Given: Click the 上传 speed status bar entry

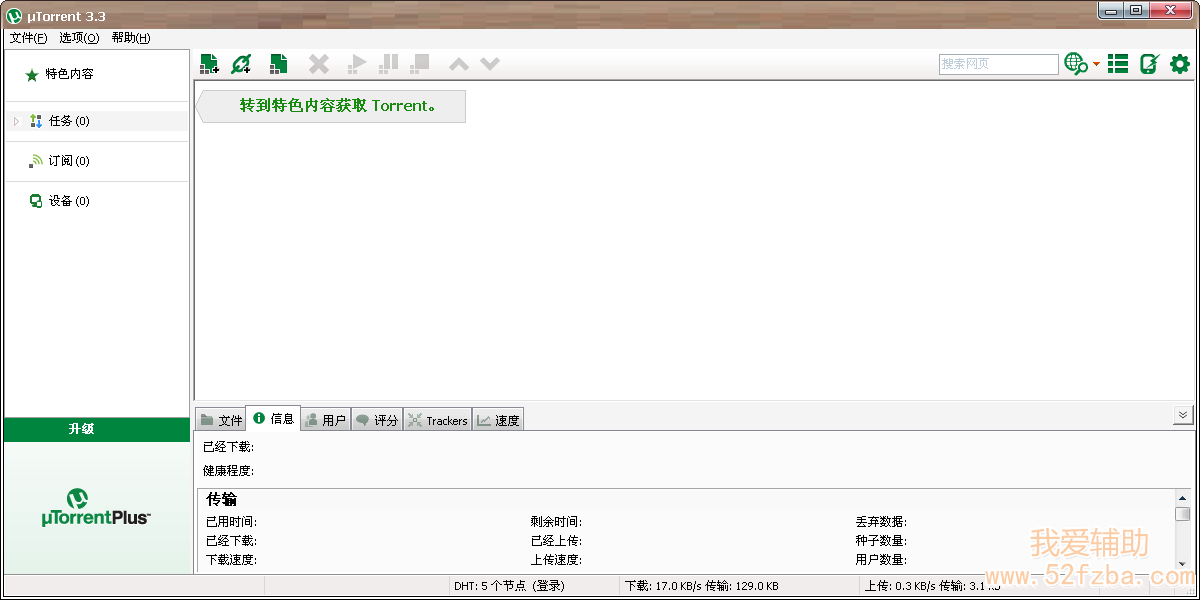Looking at the screenshot, I should 932,586.
